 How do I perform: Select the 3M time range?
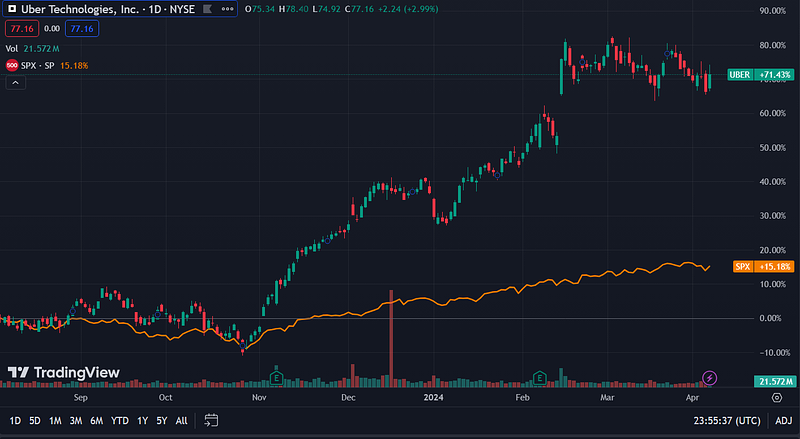(76, 421)
